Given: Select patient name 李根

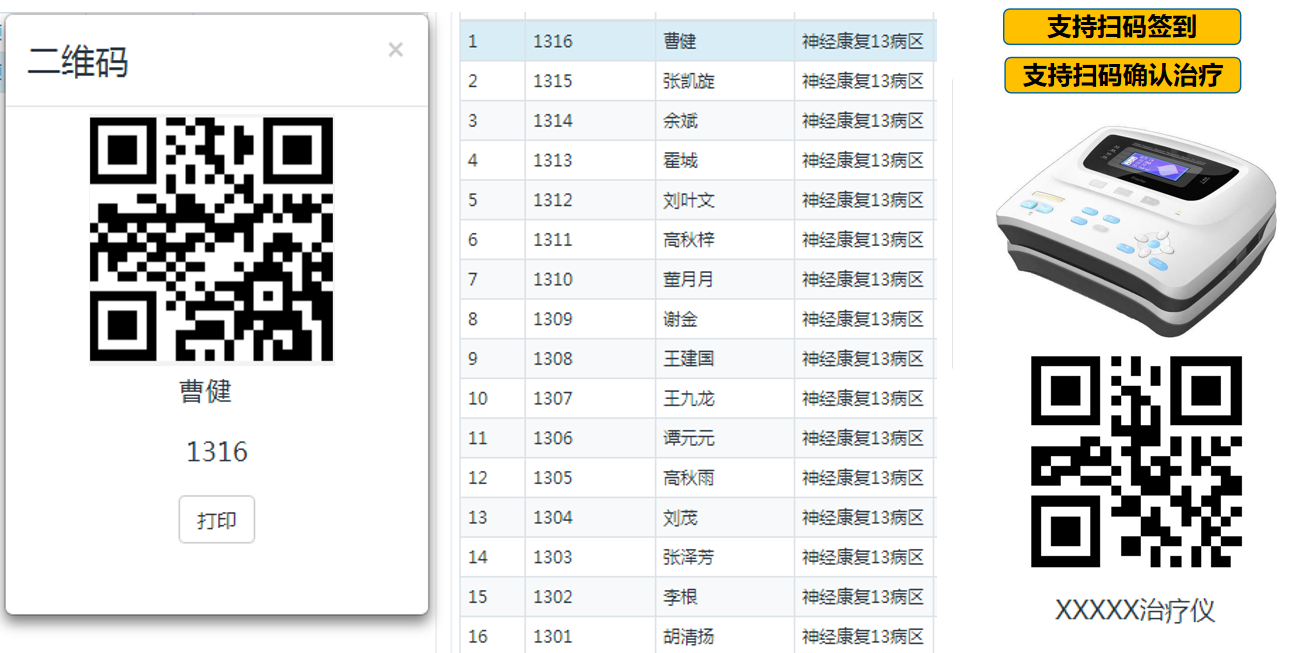Looking at the screenshot, I should coord(680,597).
